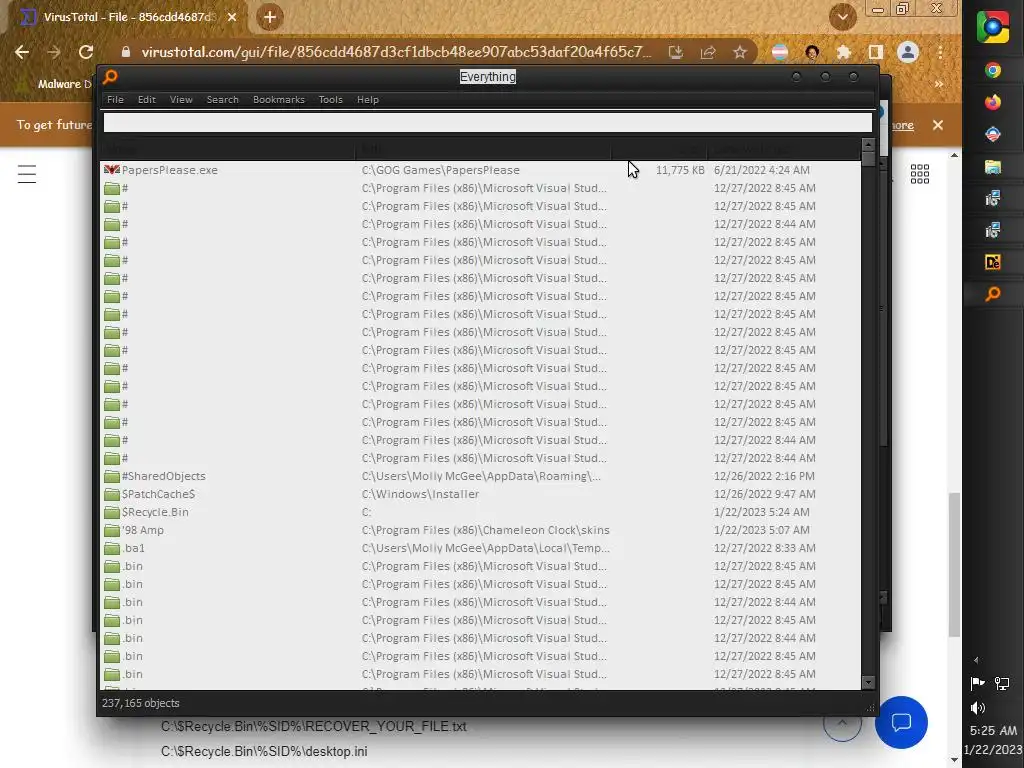Click the 1/22/2023 5:07 AM date cell
Screen dimensions: 1024x768
pos(761,530)
